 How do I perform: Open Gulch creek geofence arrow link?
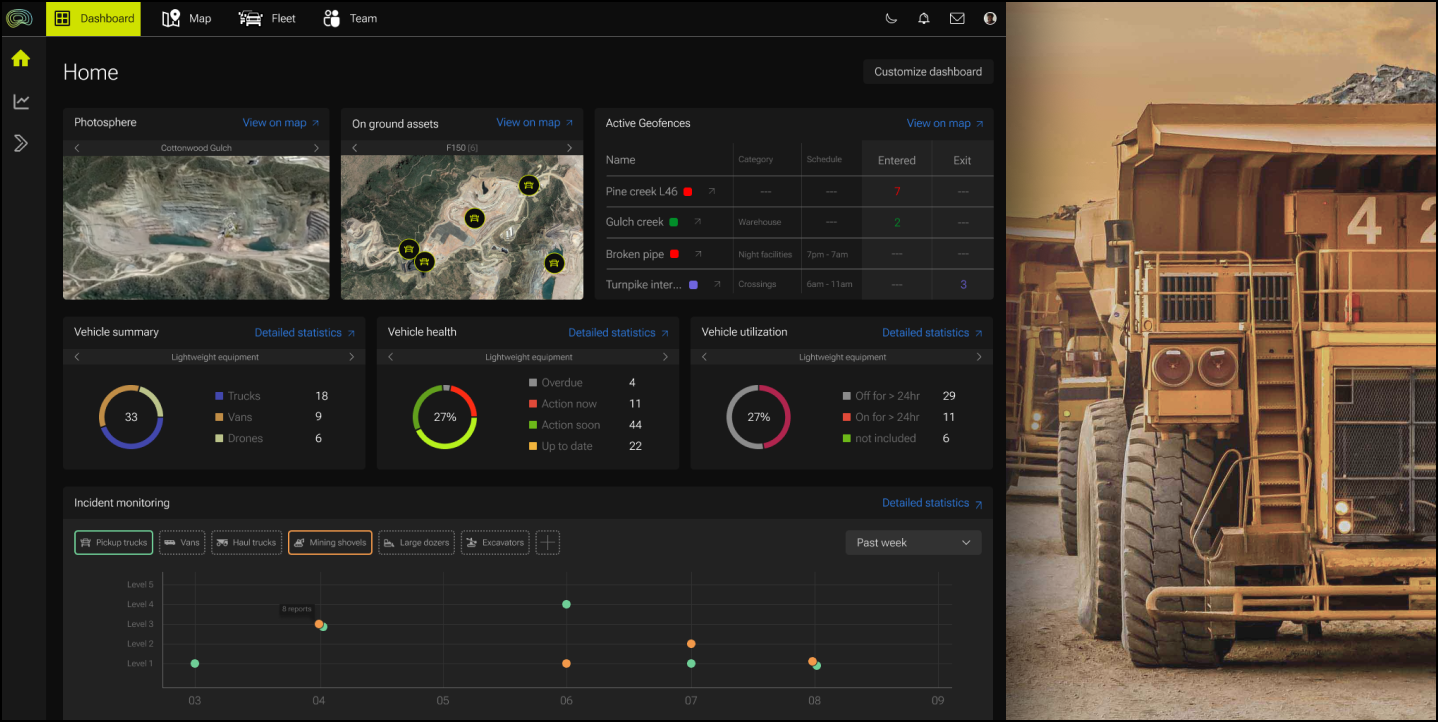[x=698, y=222]
